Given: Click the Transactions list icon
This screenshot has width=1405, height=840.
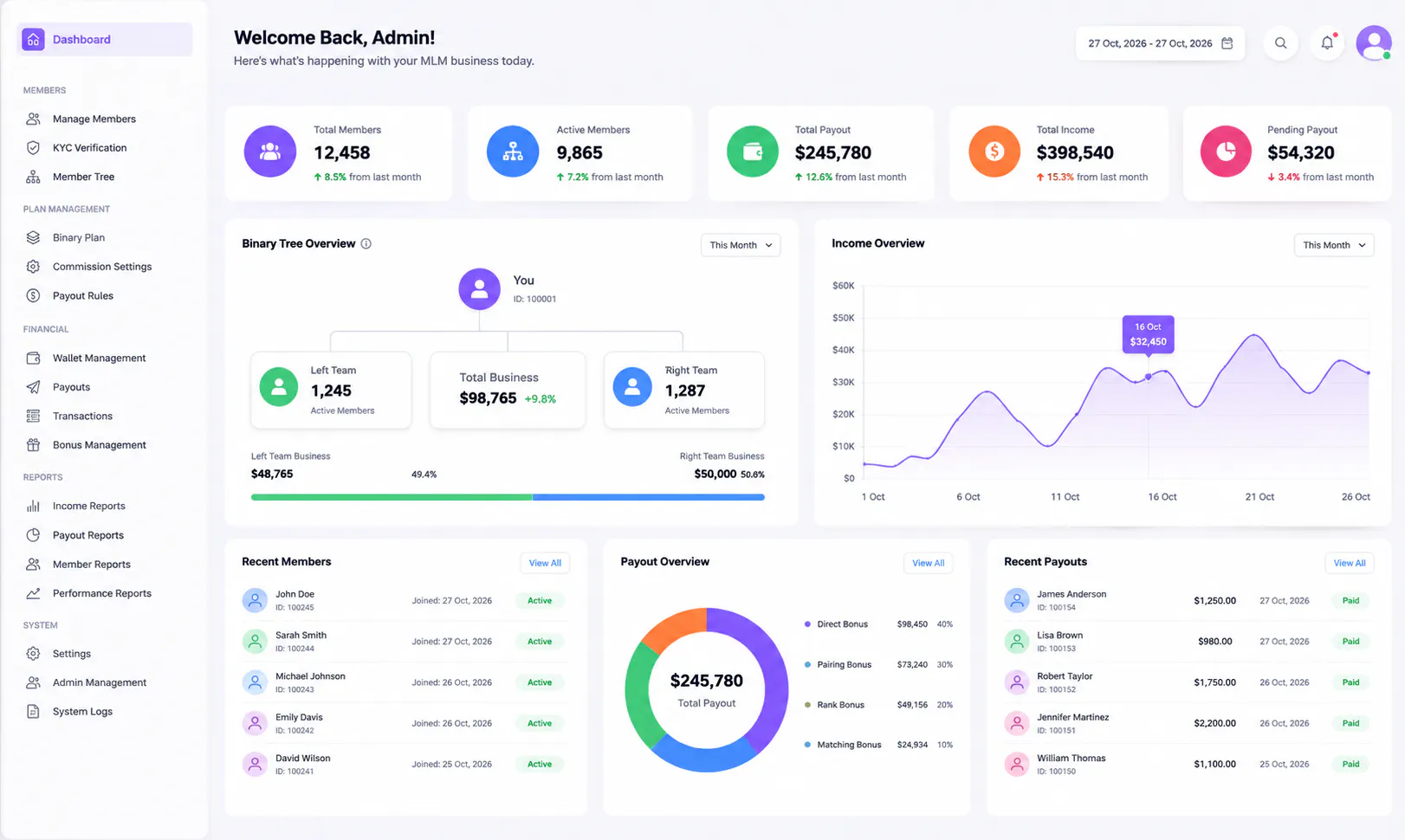Looking at the screenshot, I should pyautogui.click(x=33, y=416).
